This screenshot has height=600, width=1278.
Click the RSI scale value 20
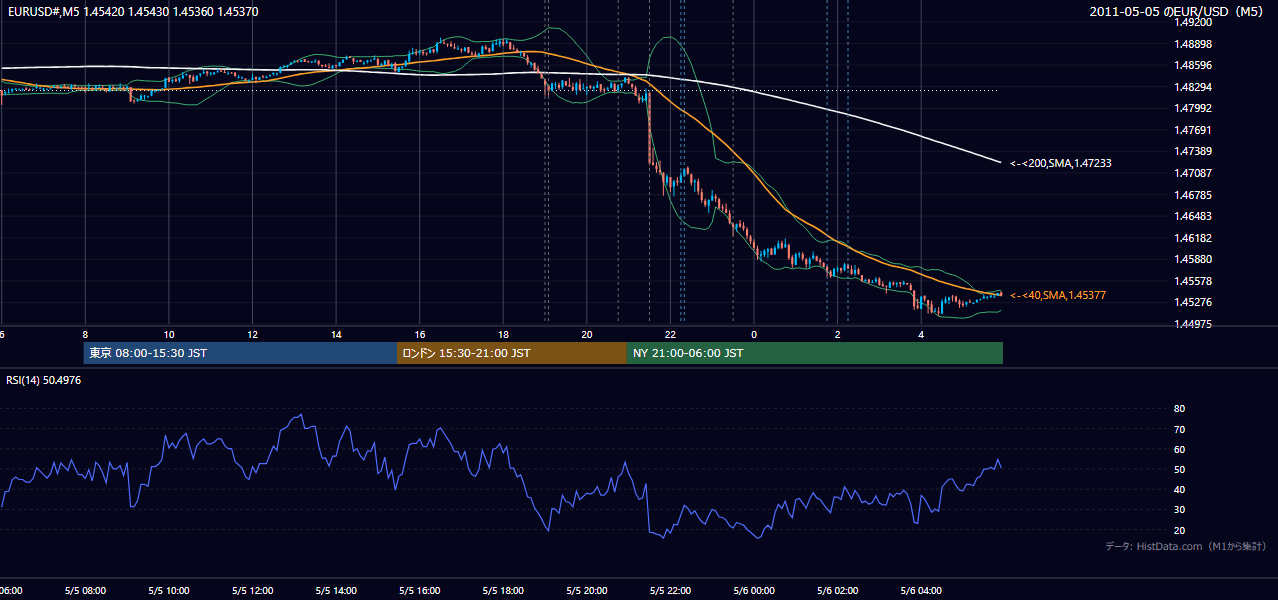[x=1180, y=530]
